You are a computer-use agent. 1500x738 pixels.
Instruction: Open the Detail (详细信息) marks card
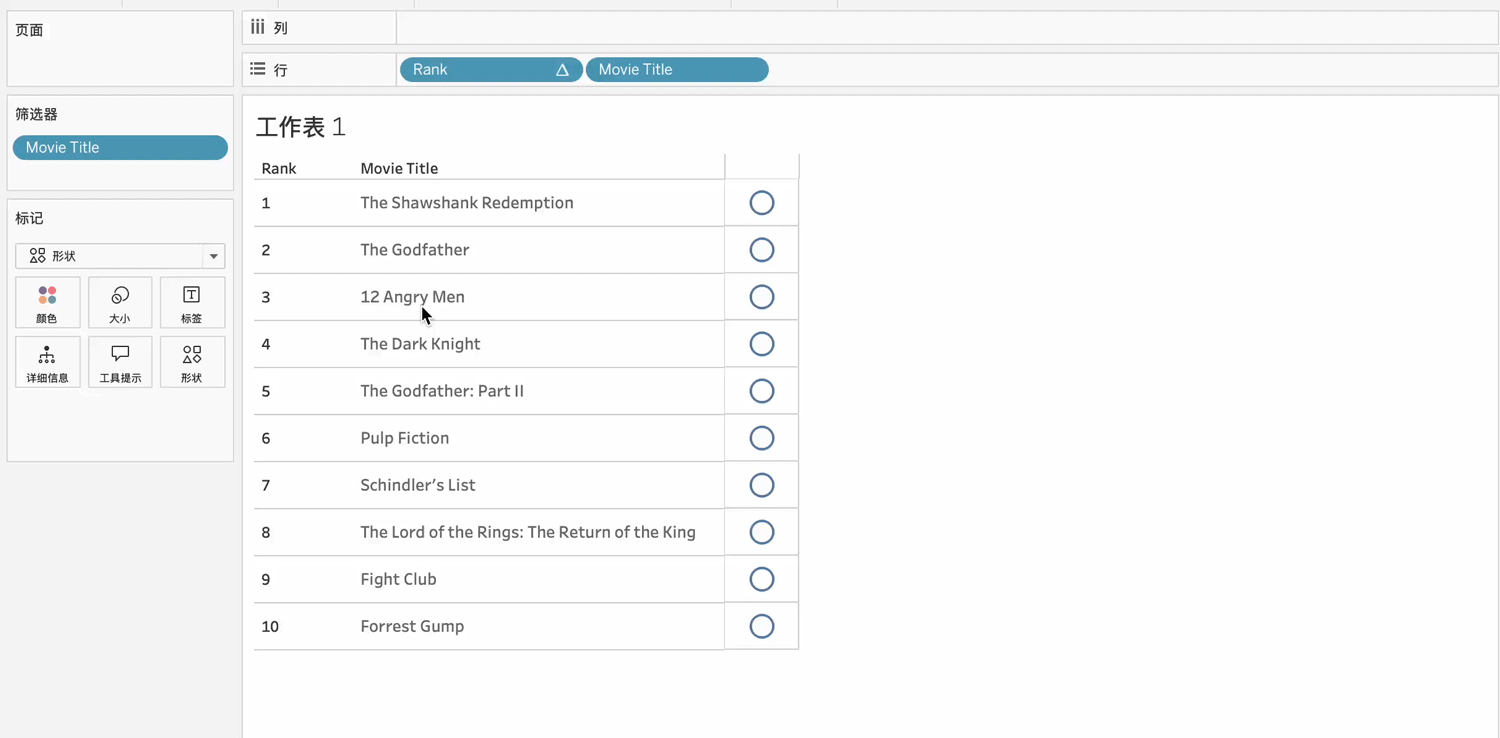coord(47,362)
